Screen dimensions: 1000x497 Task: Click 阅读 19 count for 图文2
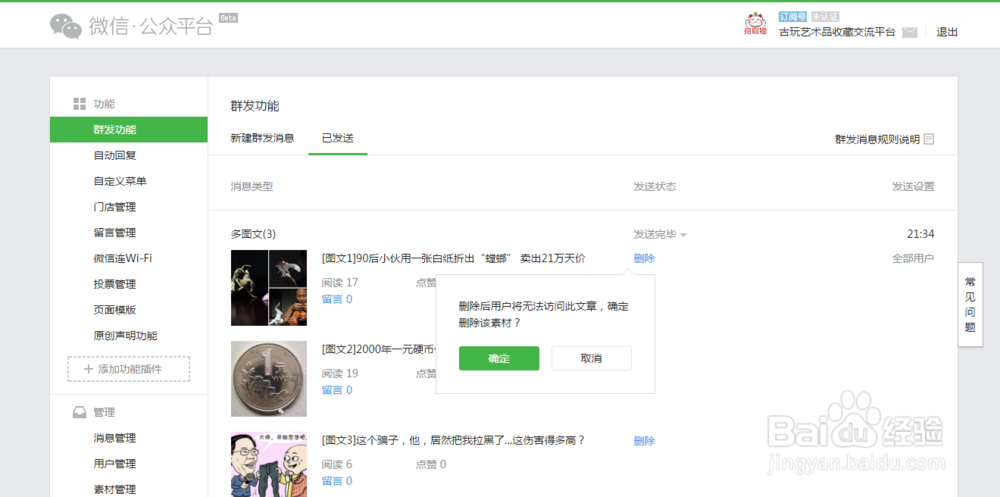340,373
